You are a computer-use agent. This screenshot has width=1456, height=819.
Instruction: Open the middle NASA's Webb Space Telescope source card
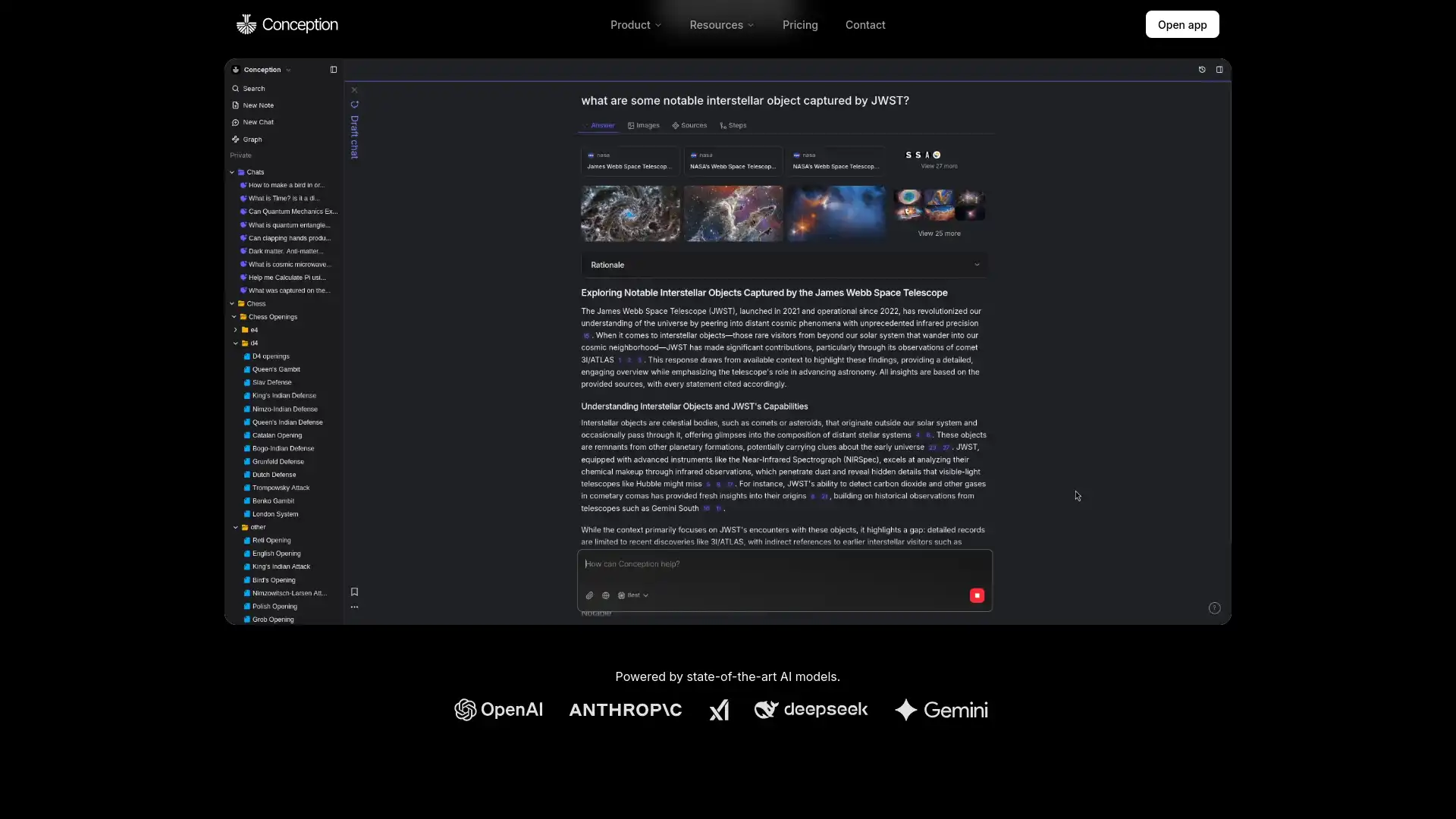click(x=733, y=161)
